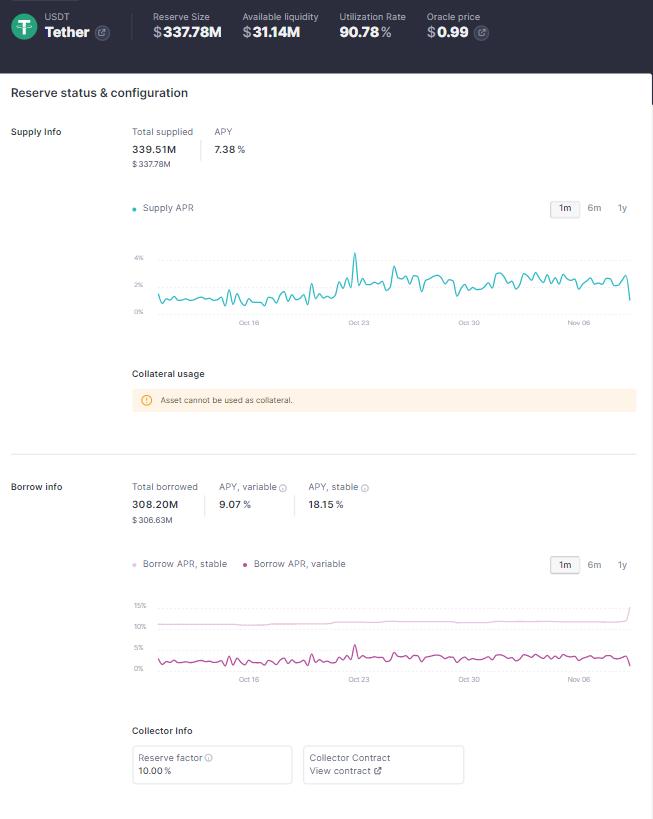Select 1m range on Borrow APR chart

pyautogui.click(x=565, y=565)
